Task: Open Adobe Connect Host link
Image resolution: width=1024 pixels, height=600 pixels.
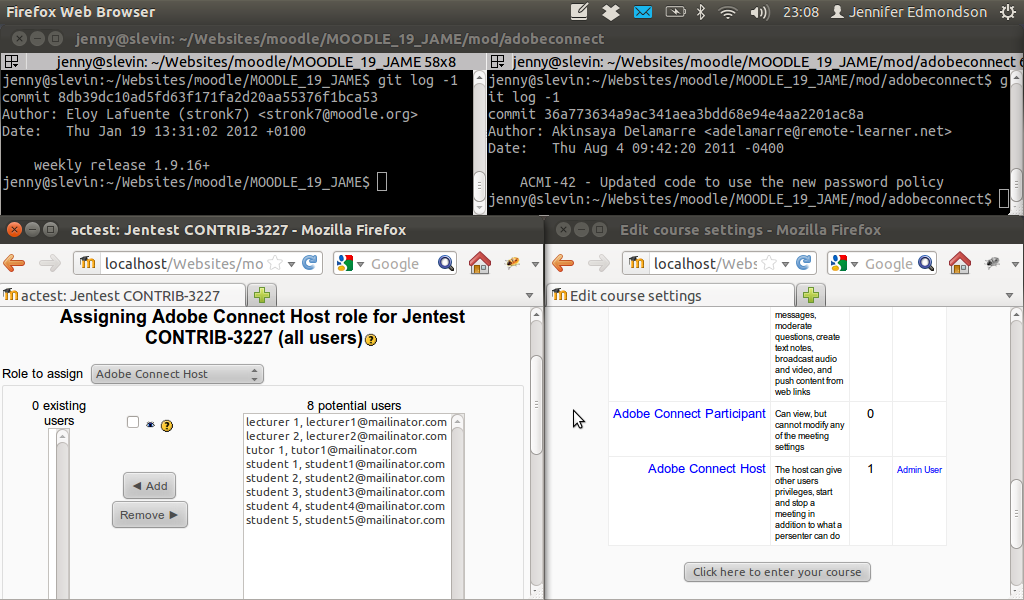Action: [707, 469]
